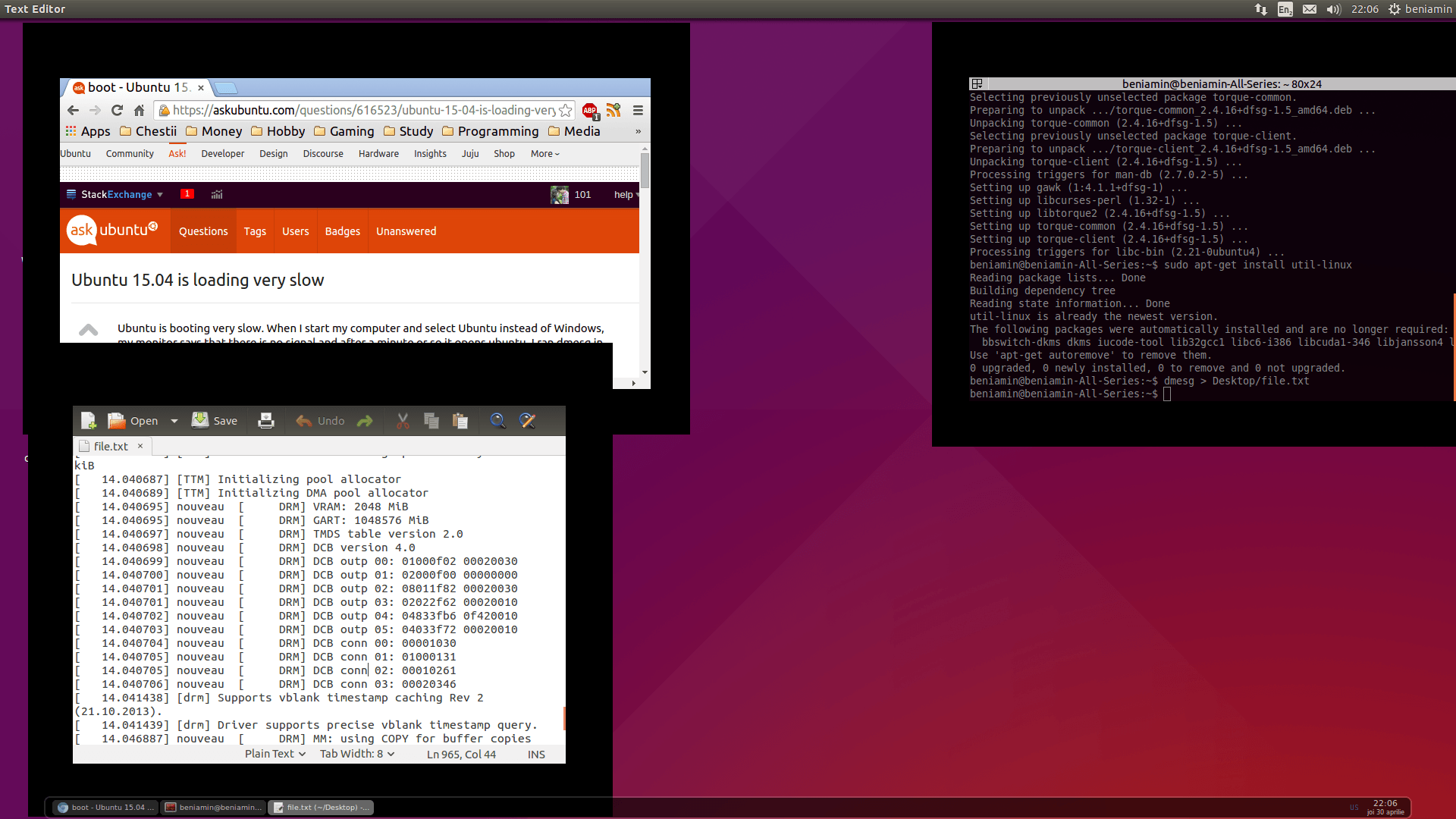Create a new document in gedit
This screenshot has height=819, width=1456.
point(88,421)
